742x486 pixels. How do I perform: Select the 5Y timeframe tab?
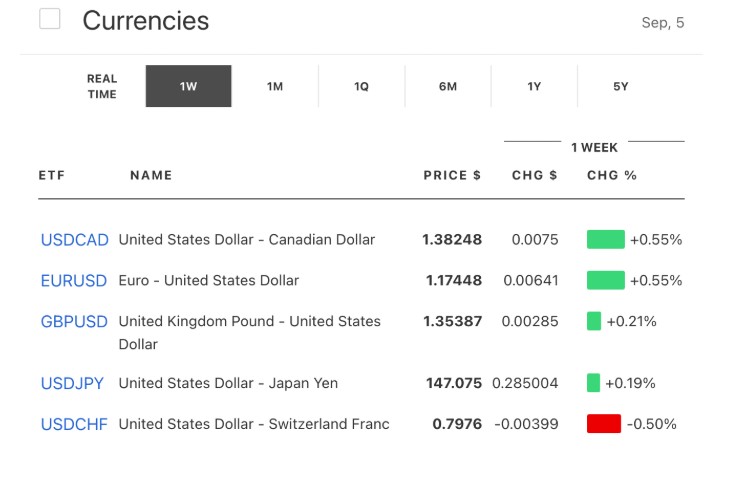(620, 86)
